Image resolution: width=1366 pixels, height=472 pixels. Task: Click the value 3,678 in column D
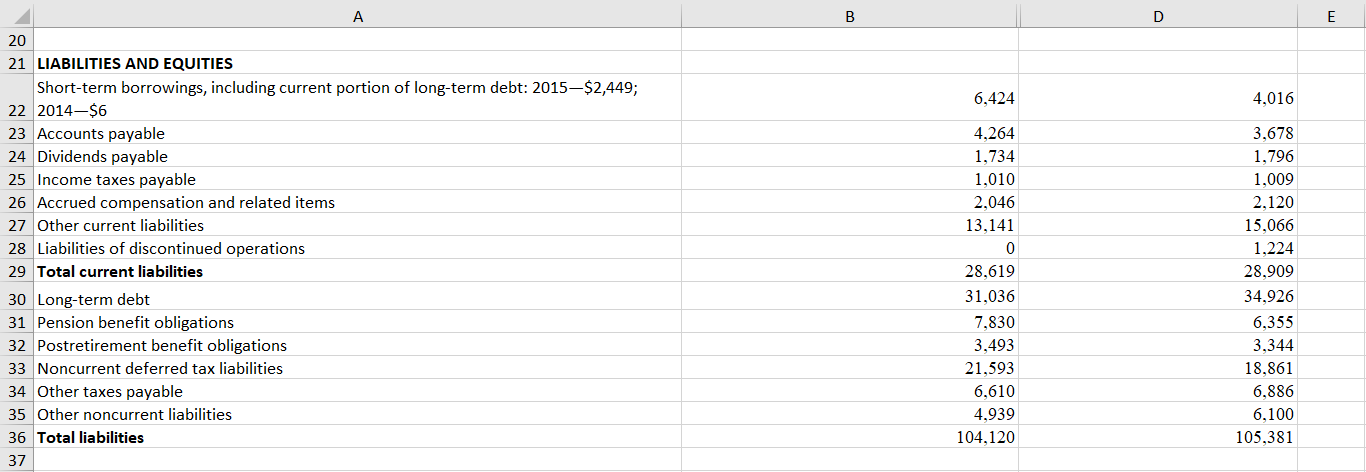pyautogui.click(x=1273, y=134)
